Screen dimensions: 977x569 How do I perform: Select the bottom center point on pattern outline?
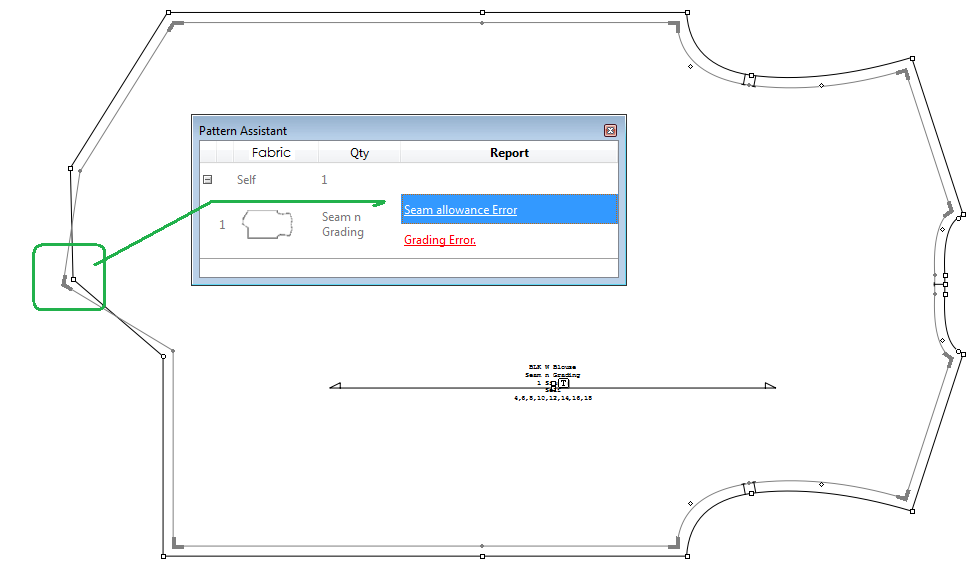click(x=482, y=555)
